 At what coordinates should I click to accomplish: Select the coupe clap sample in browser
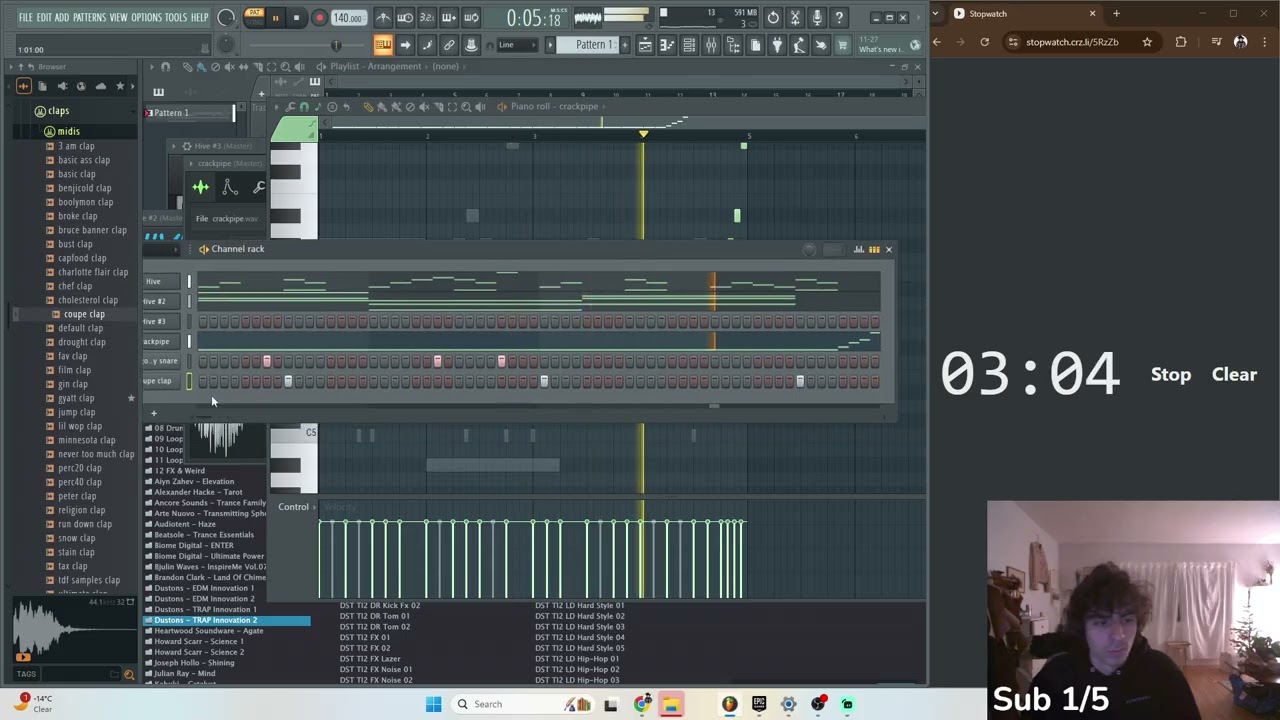click(84, 314)
